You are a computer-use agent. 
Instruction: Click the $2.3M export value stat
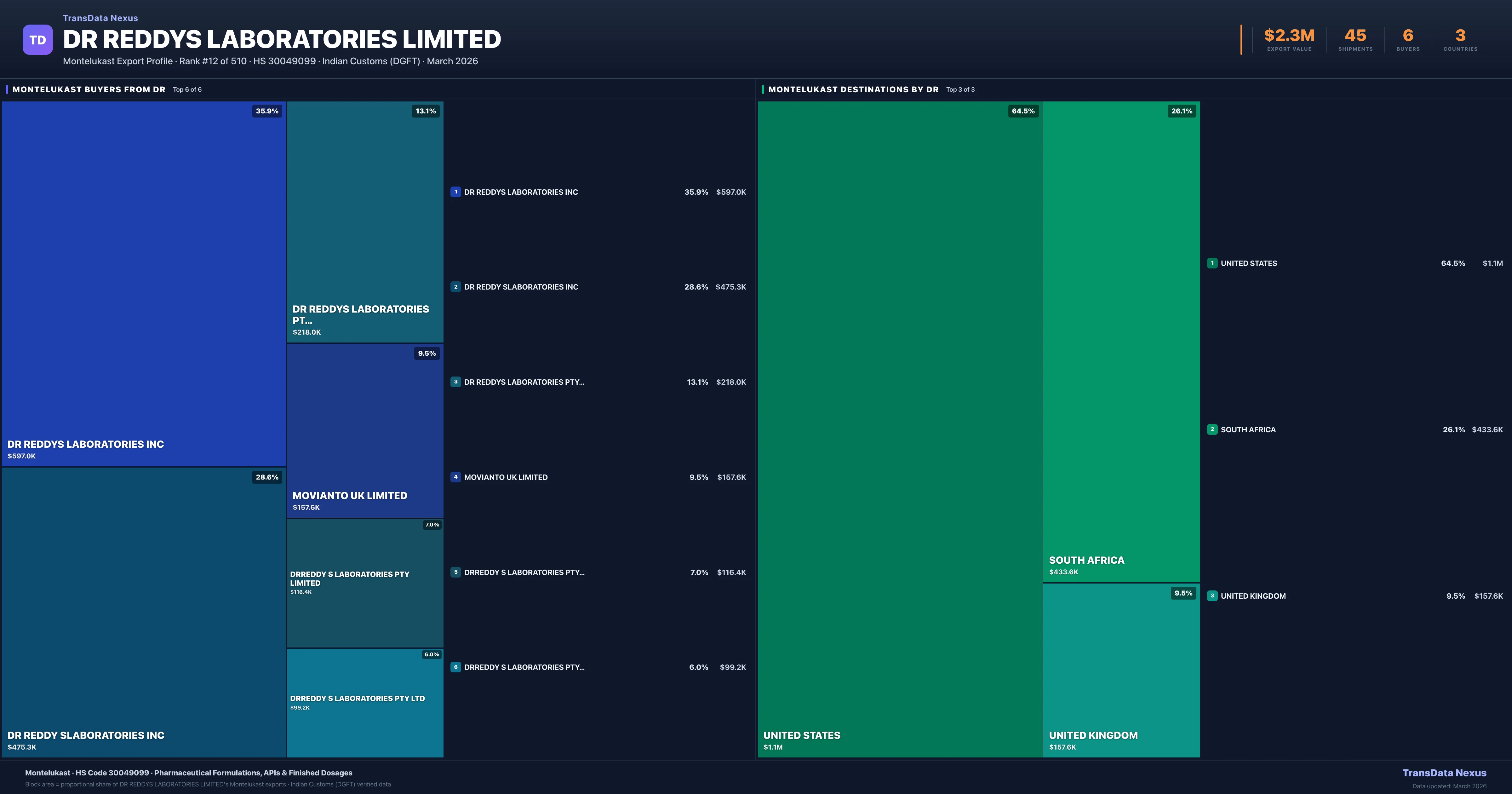point(1289,36)
